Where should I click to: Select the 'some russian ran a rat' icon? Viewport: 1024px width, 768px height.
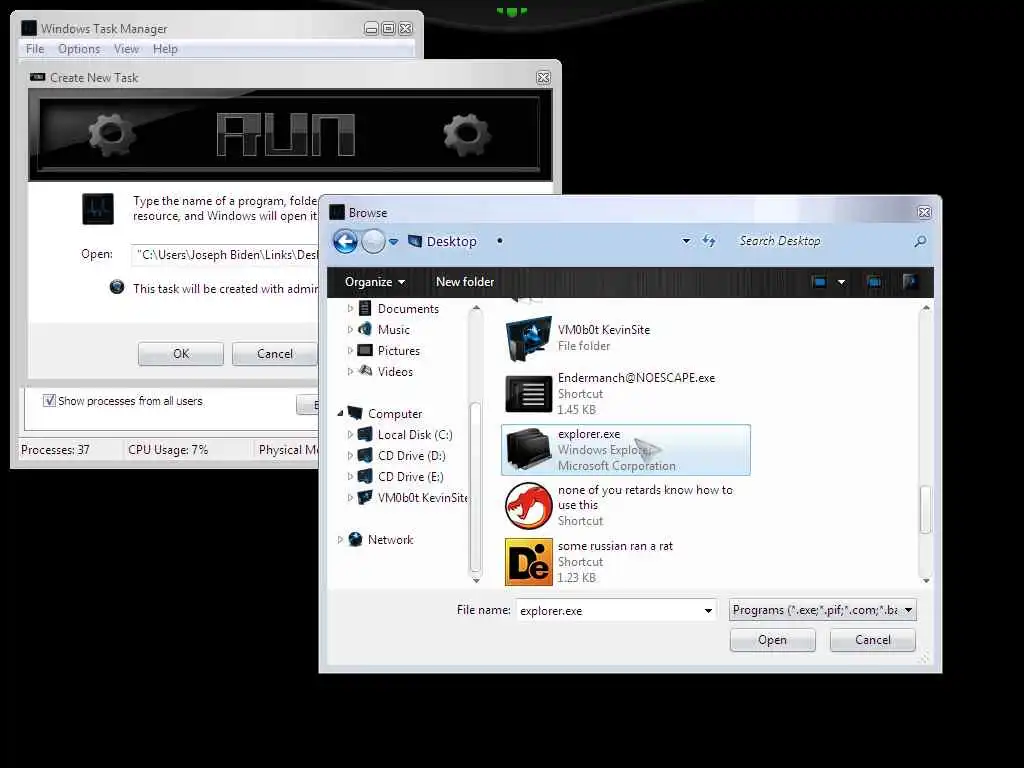point(528,562)
